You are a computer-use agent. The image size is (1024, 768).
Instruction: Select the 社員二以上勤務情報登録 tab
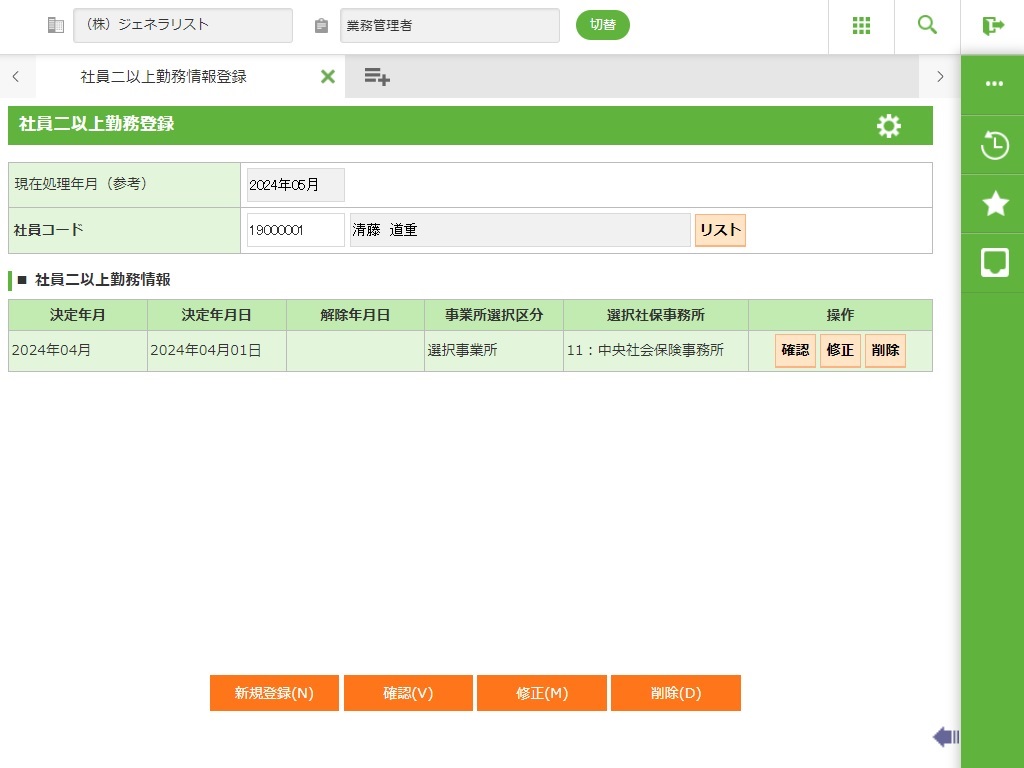164,77
